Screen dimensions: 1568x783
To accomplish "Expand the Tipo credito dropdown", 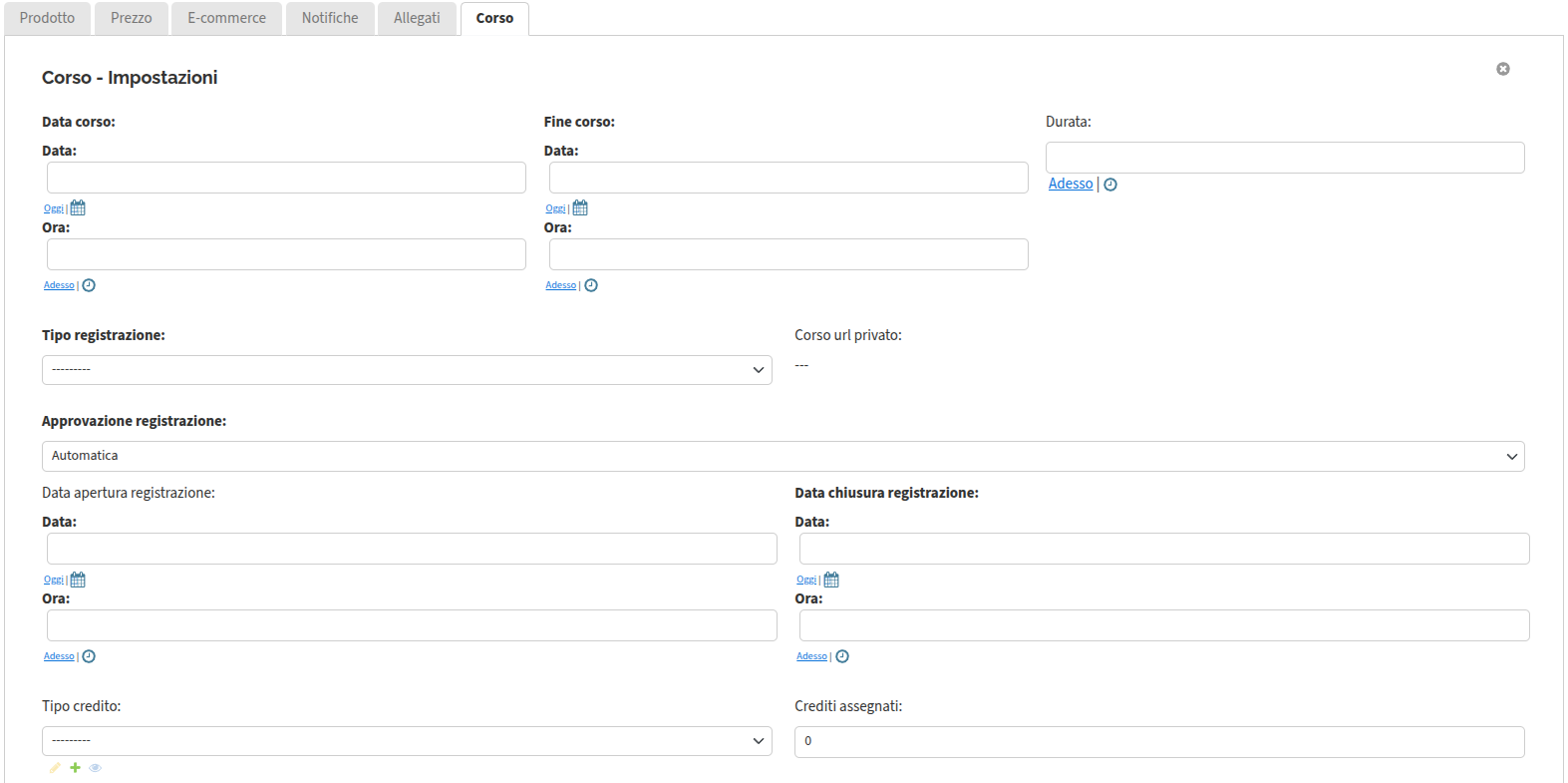I will (407, 741).
